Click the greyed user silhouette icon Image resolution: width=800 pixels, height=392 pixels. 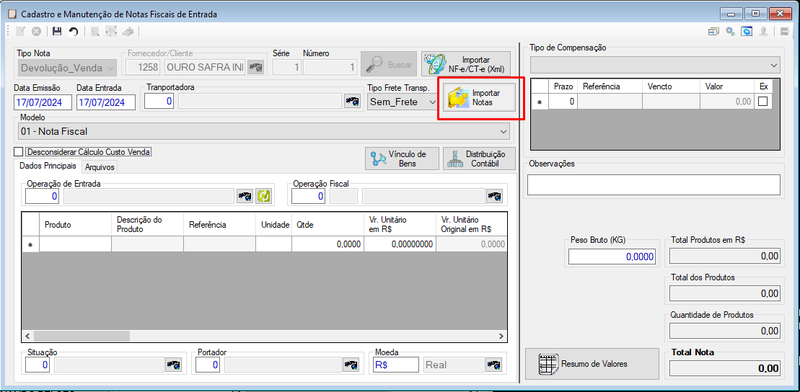pyautogui.click(x=764, y=32)
